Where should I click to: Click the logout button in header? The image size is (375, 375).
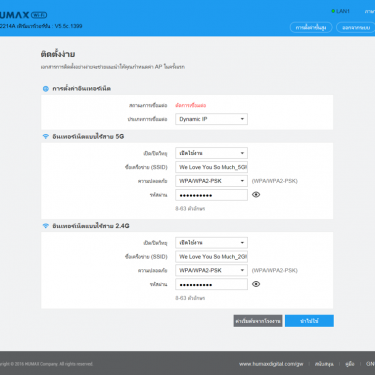point(356,27)
